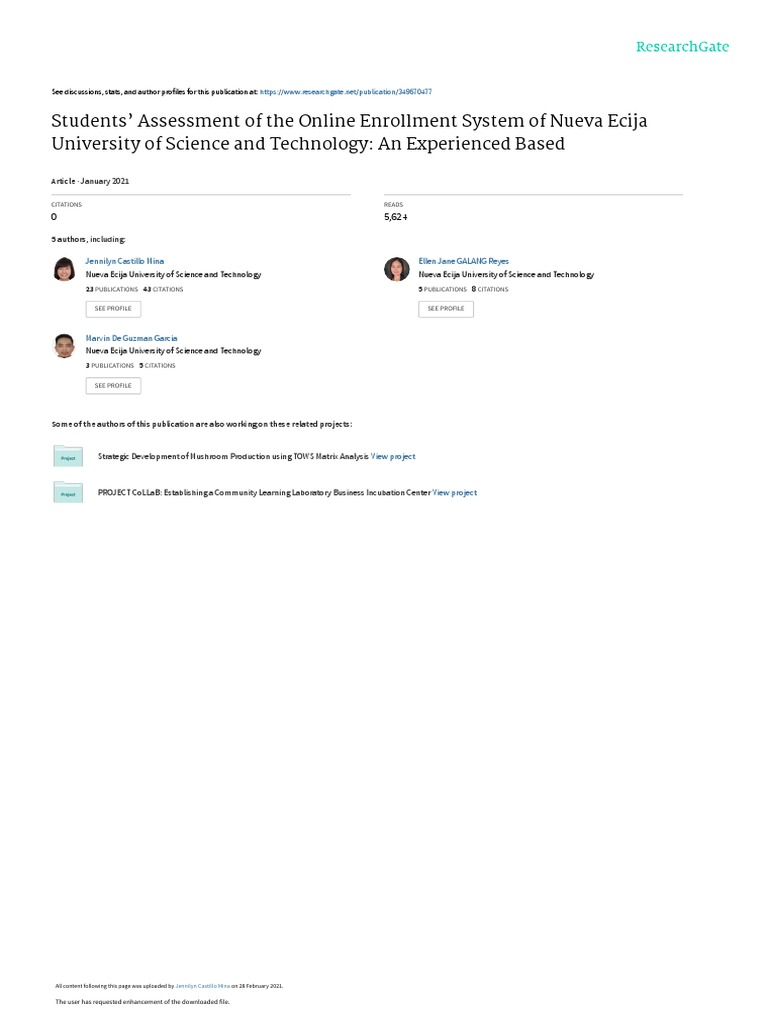Screen dimensions: 768x1024
Task: Click the Reads count value
Action: coord(395,216)
